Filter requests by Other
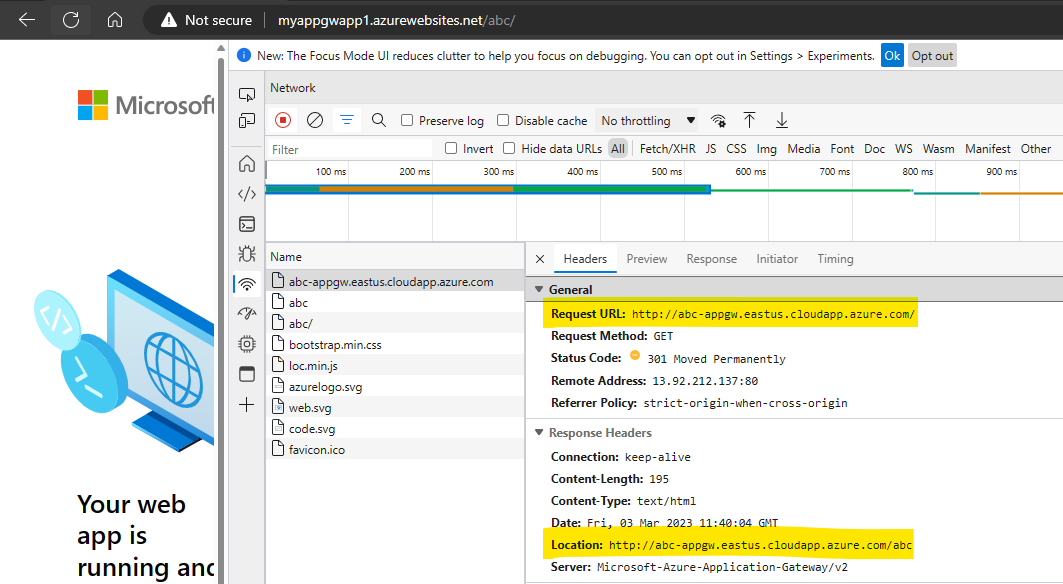This screenshot has width=1063, height=584. point(1036,149)
